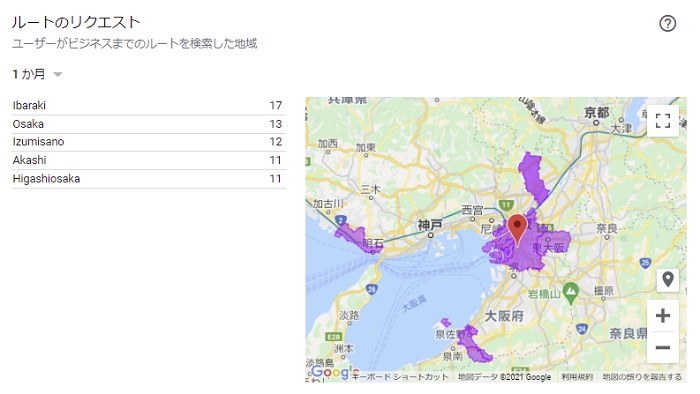This screenshot has width=700, height=394.
Task: Click 地図の誤りを報告する link
Action: click(x=642, y=377)
